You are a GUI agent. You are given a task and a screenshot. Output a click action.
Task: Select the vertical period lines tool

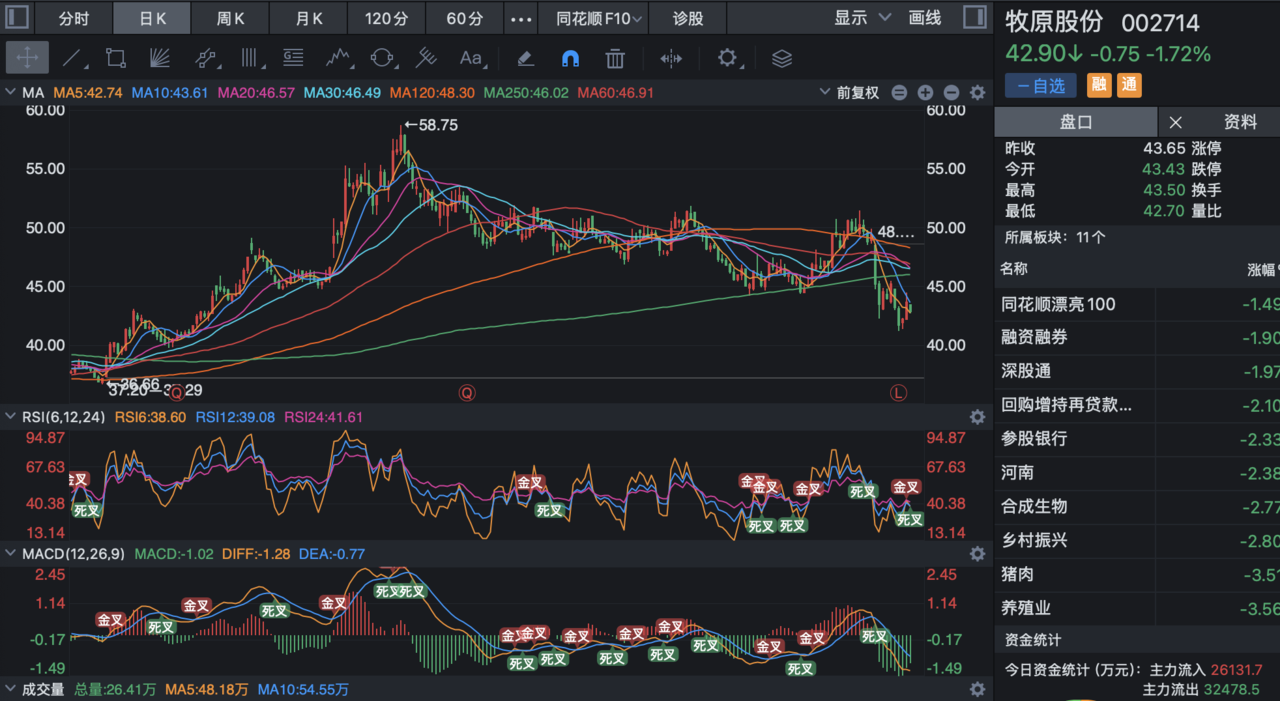[249, 58]
